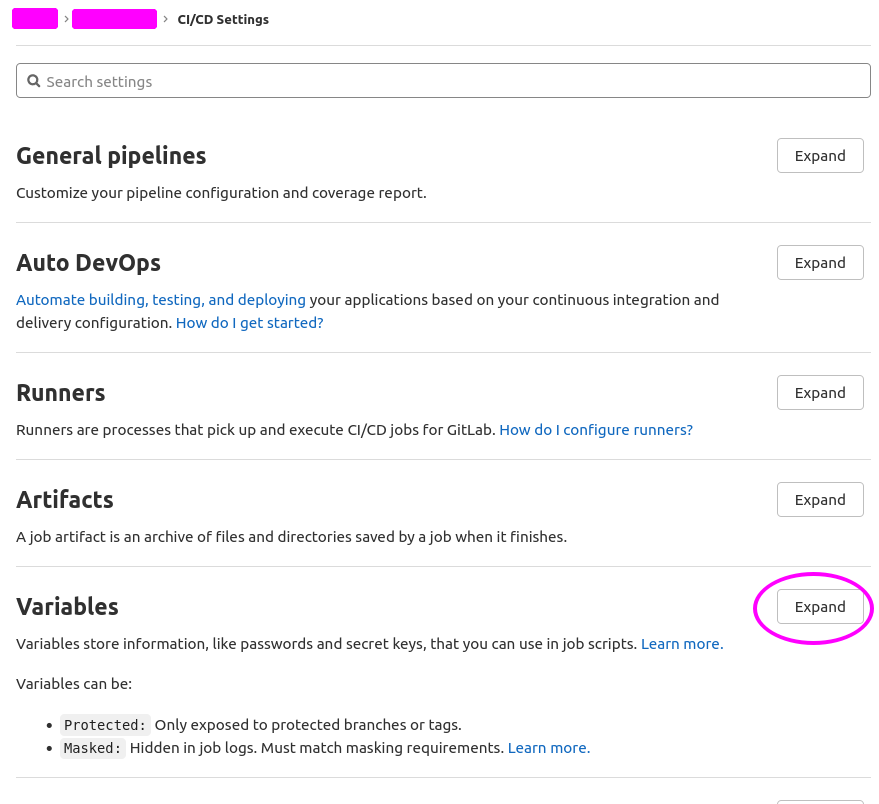The width and height of the screenshot is (879, 804).
Task: Click the General pipelines heading
Action: [x=111, y=156]
